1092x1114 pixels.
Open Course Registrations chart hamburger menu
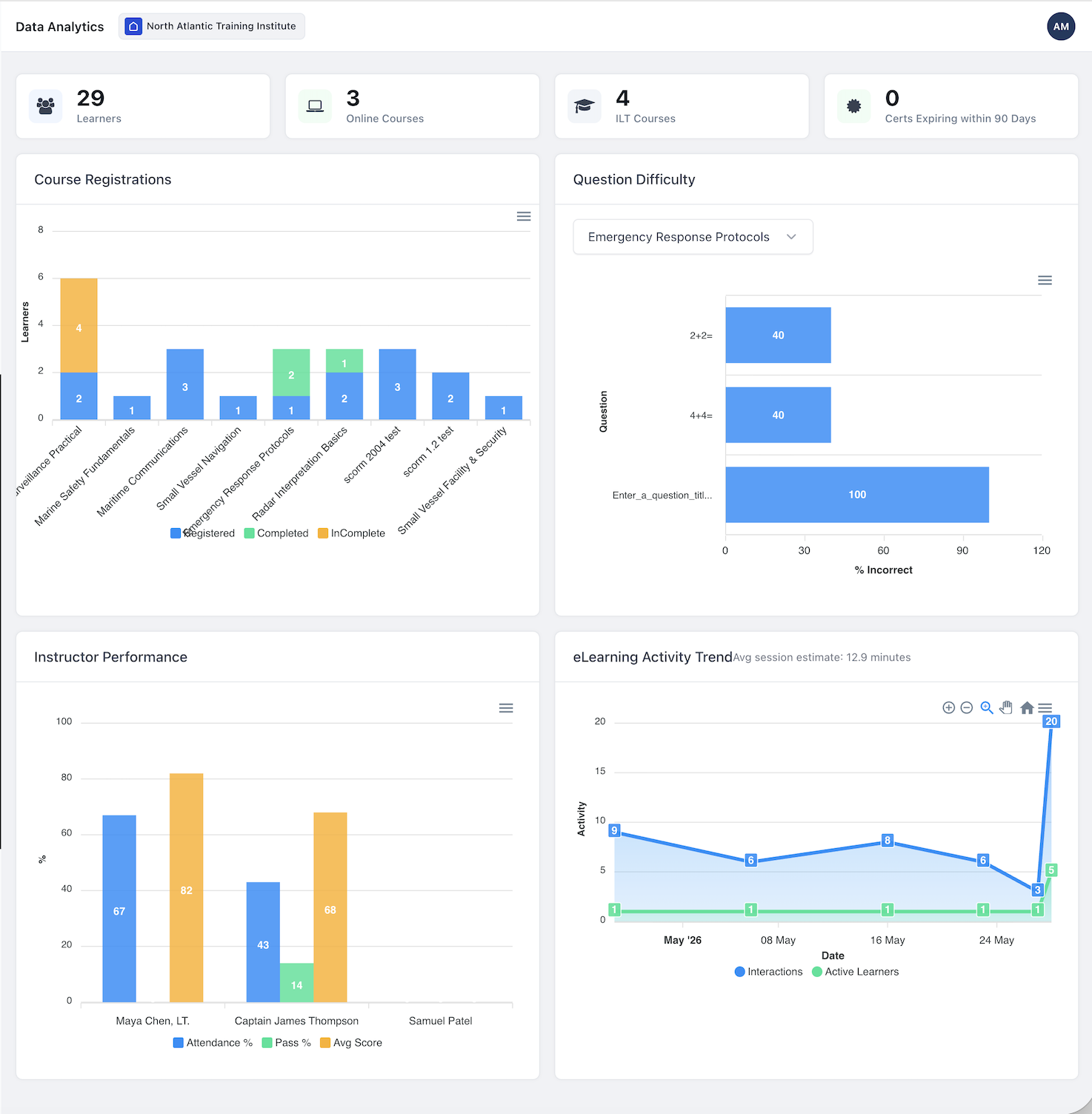(524, 216)
